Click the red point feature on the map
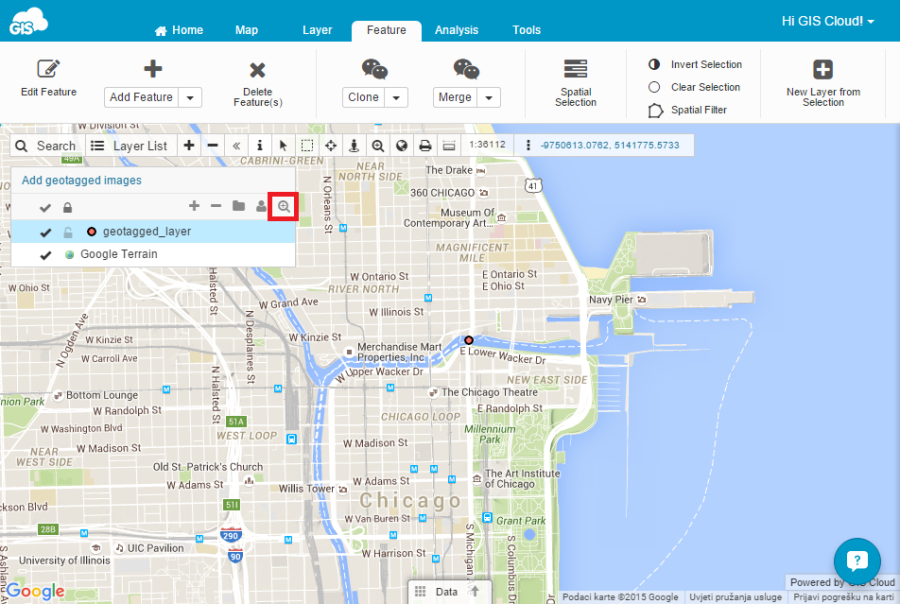Image resolution: width=900 pixels, height=604 pixels. tap(468, 340)
